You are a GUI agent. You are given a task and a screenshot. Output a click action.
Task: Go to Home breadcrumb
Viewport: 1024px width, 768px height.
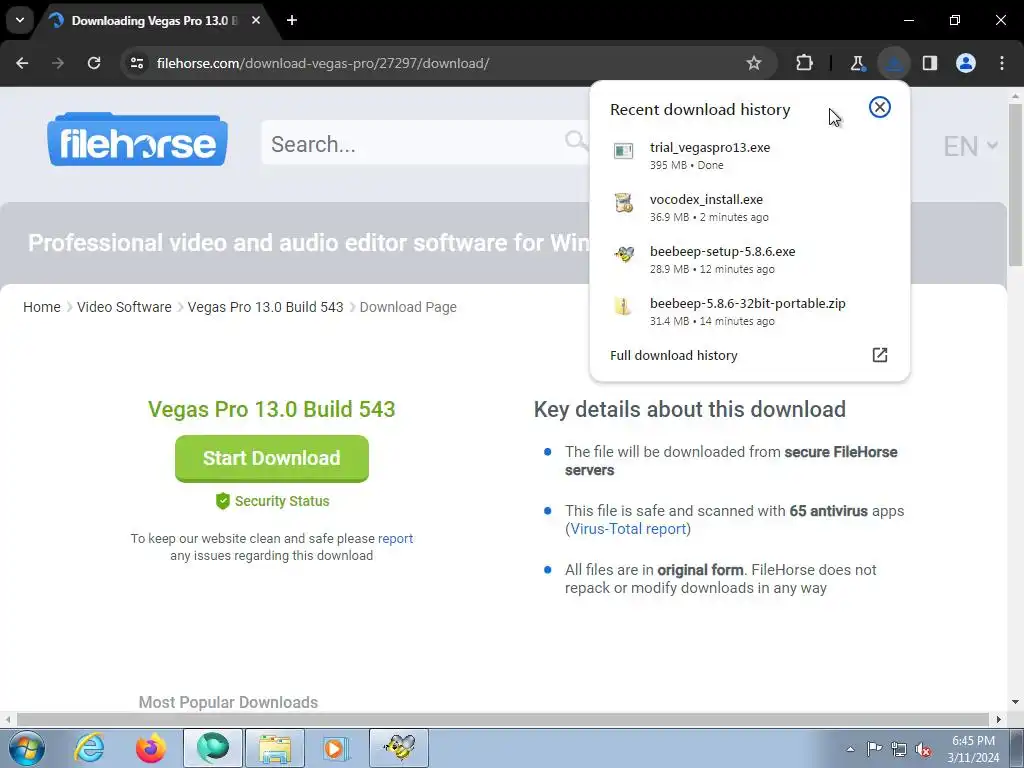42,307
